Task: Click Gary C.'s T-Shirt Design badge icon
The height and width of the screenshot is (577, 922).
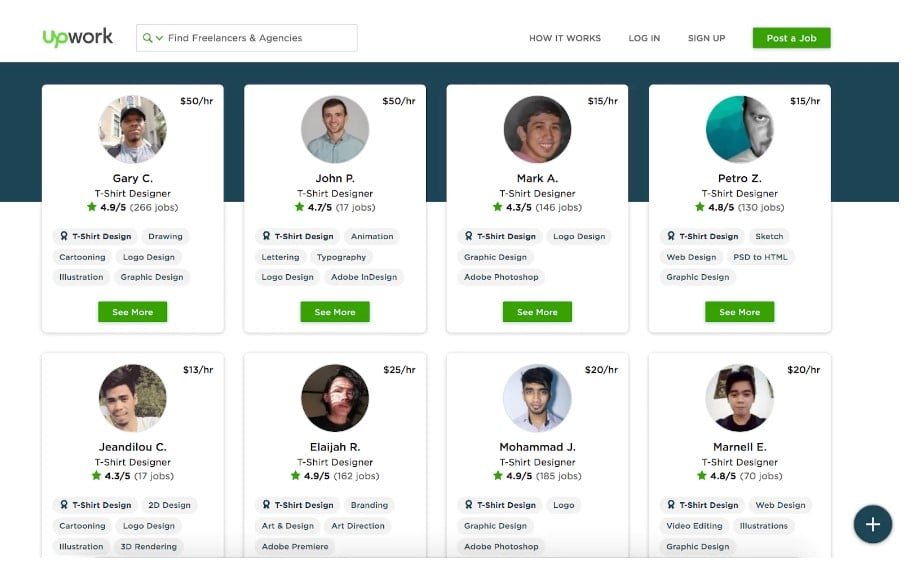Action: click(64, 236)
